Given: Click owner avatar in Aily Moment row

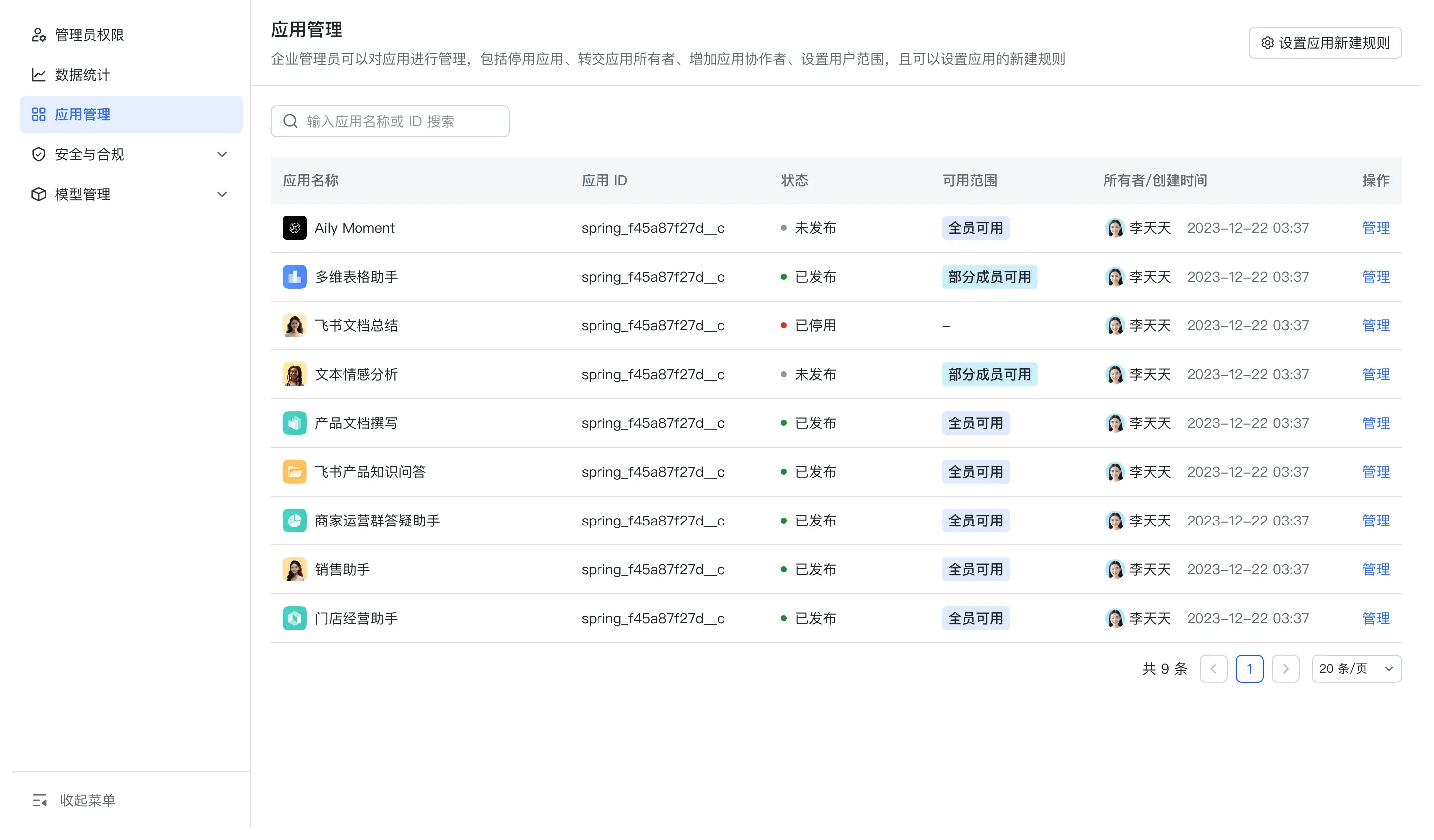Looking at the screenshot, I should [1130, 231].
